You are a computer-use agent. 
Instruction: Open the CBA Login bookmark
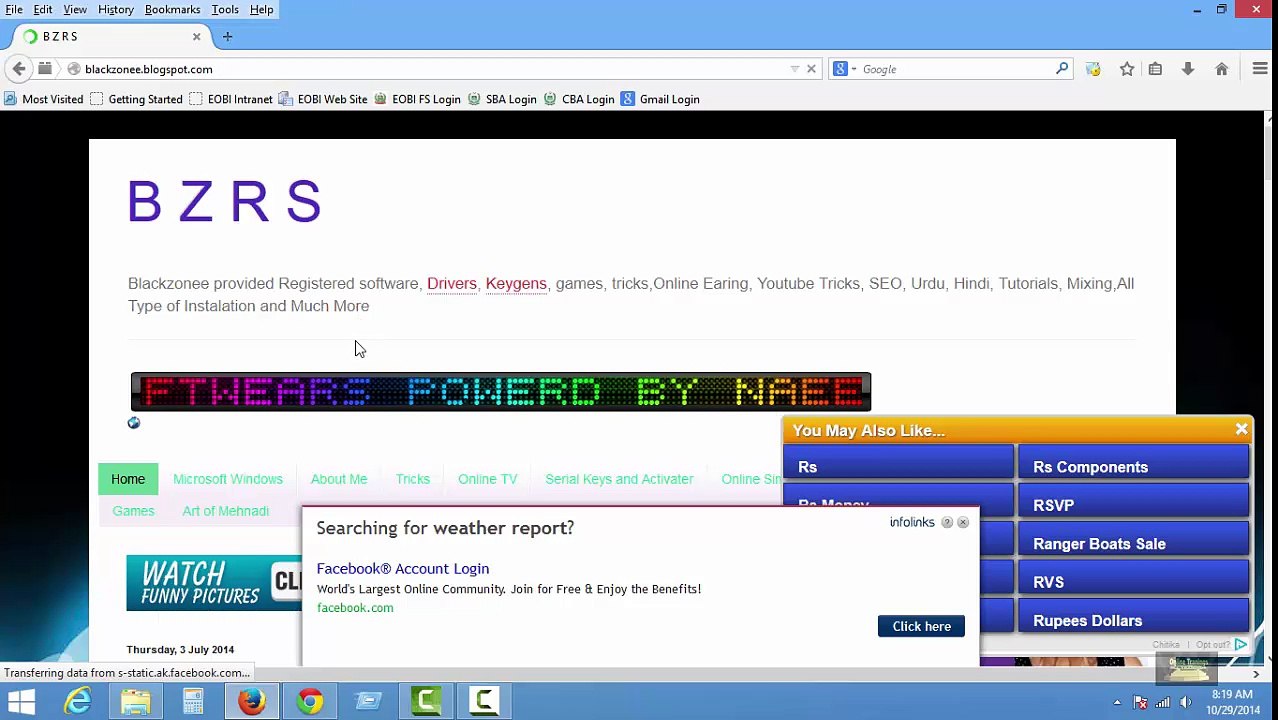[578, 99]
